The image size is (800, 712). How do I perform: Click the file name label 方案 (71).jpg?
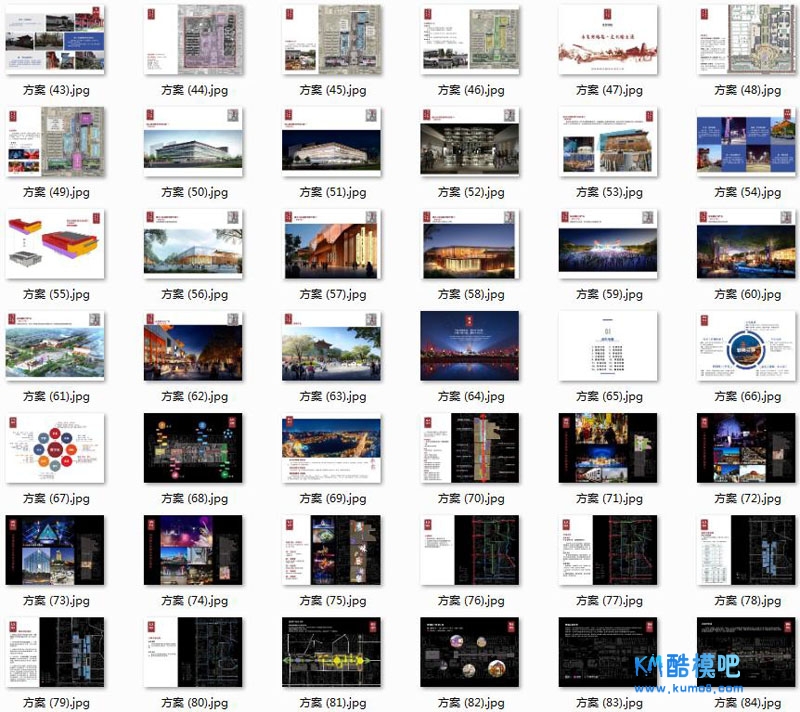coord(609,498)
